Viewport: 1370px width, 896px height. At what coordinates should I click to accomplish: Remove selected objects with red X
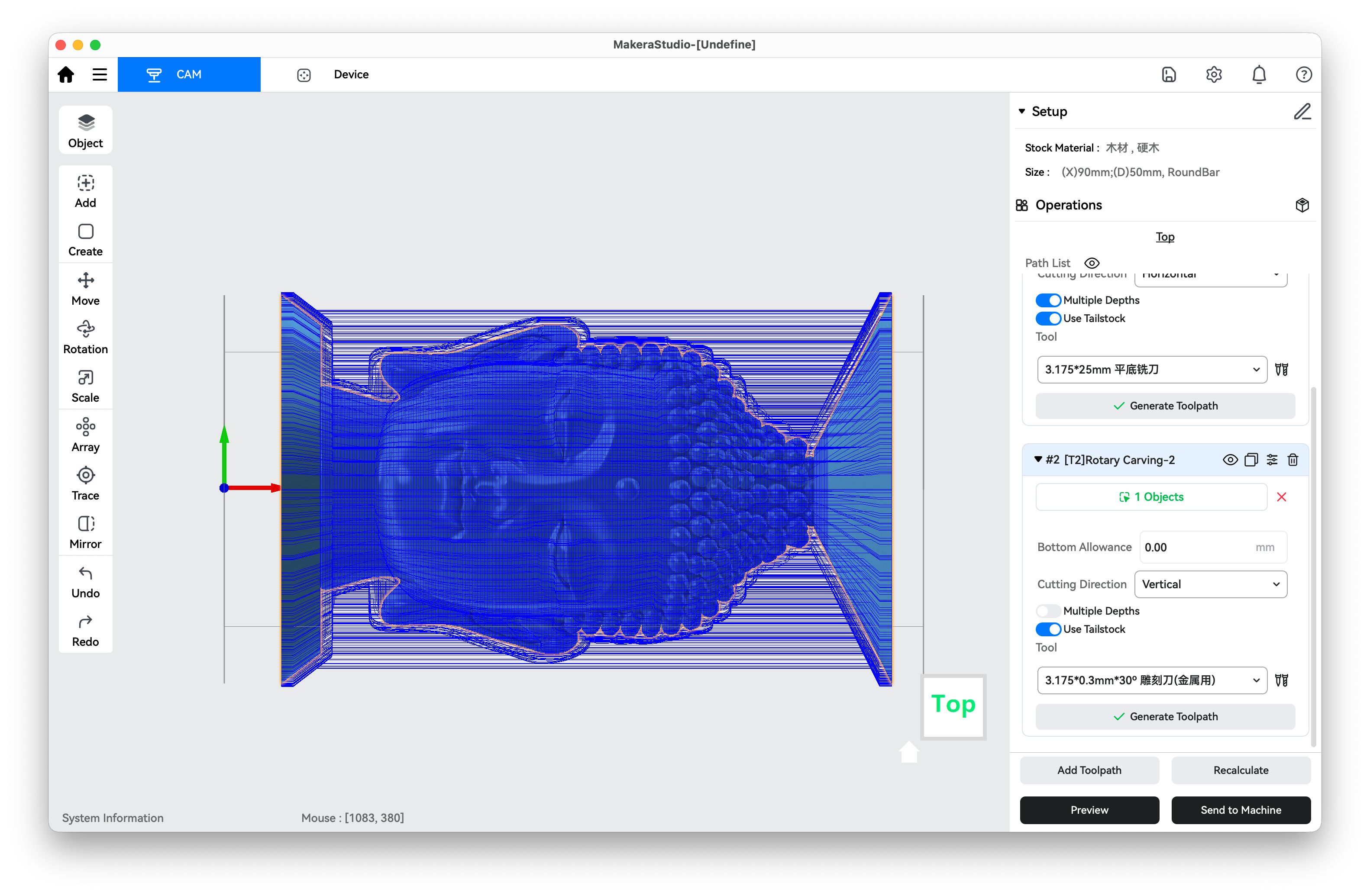tap(1281, 496)
